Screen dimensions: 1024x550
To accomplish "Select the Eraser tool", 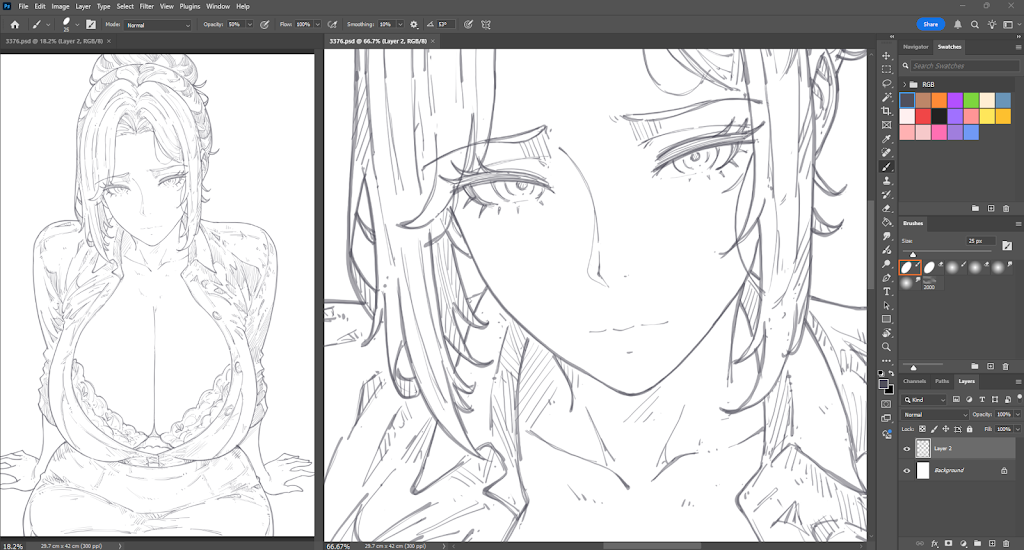I will pyautogui.click(x=886, y=208).
